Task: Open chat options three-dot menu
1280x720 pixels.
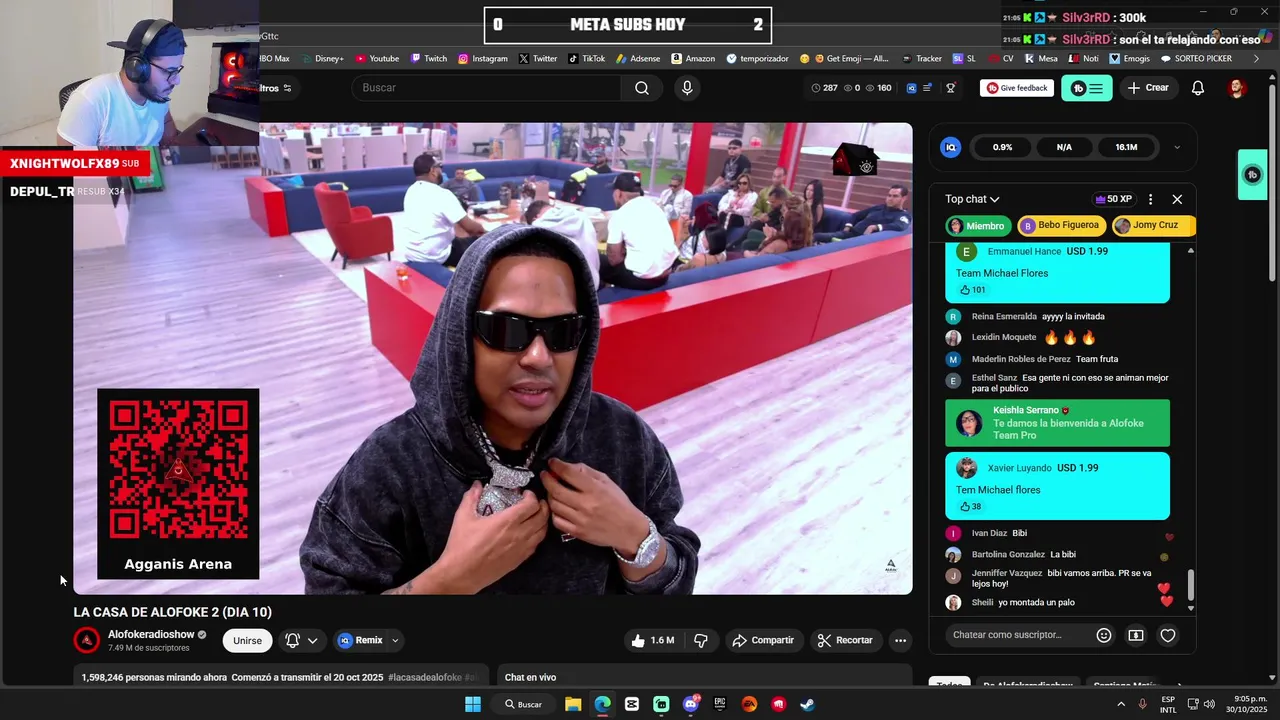Action: (1150, 199)
